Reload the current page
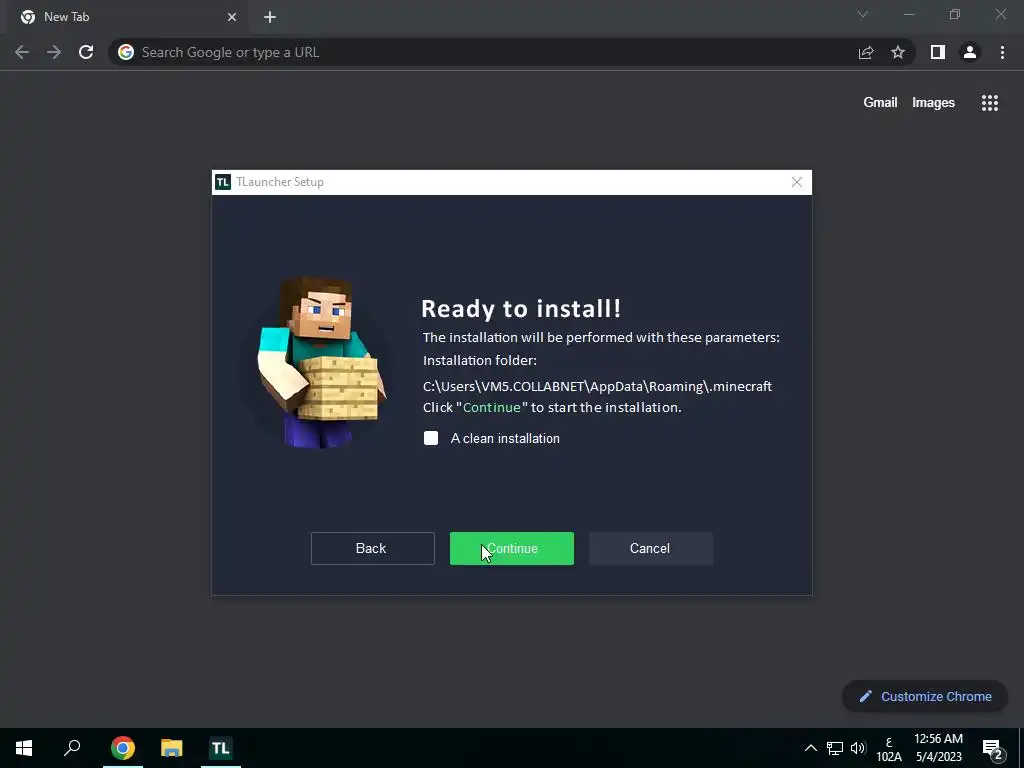Viewport: 1024px width, 768px height. tap(86, 52)
